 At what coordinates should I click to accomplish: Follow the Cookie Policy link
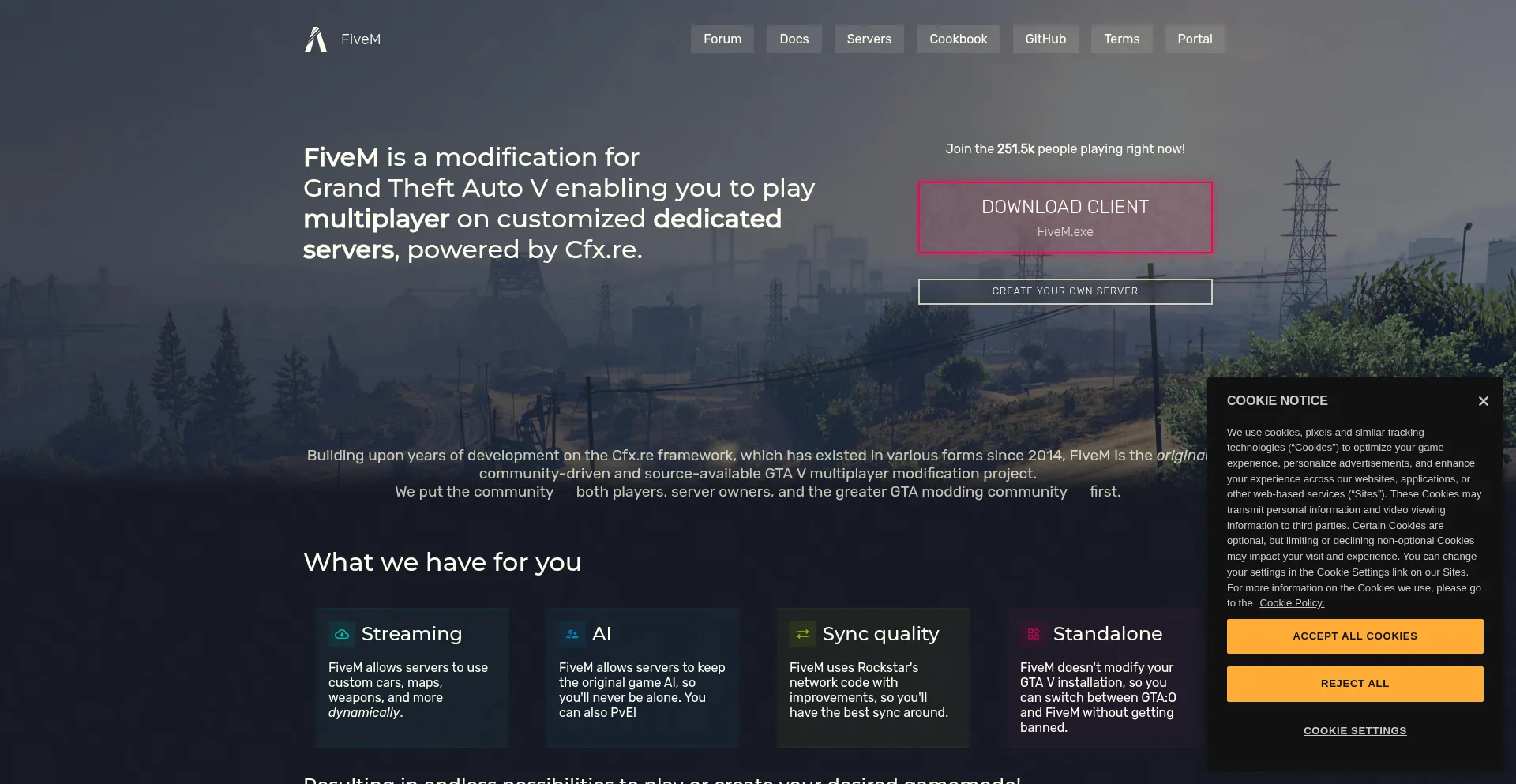(x=1291, y=603)
